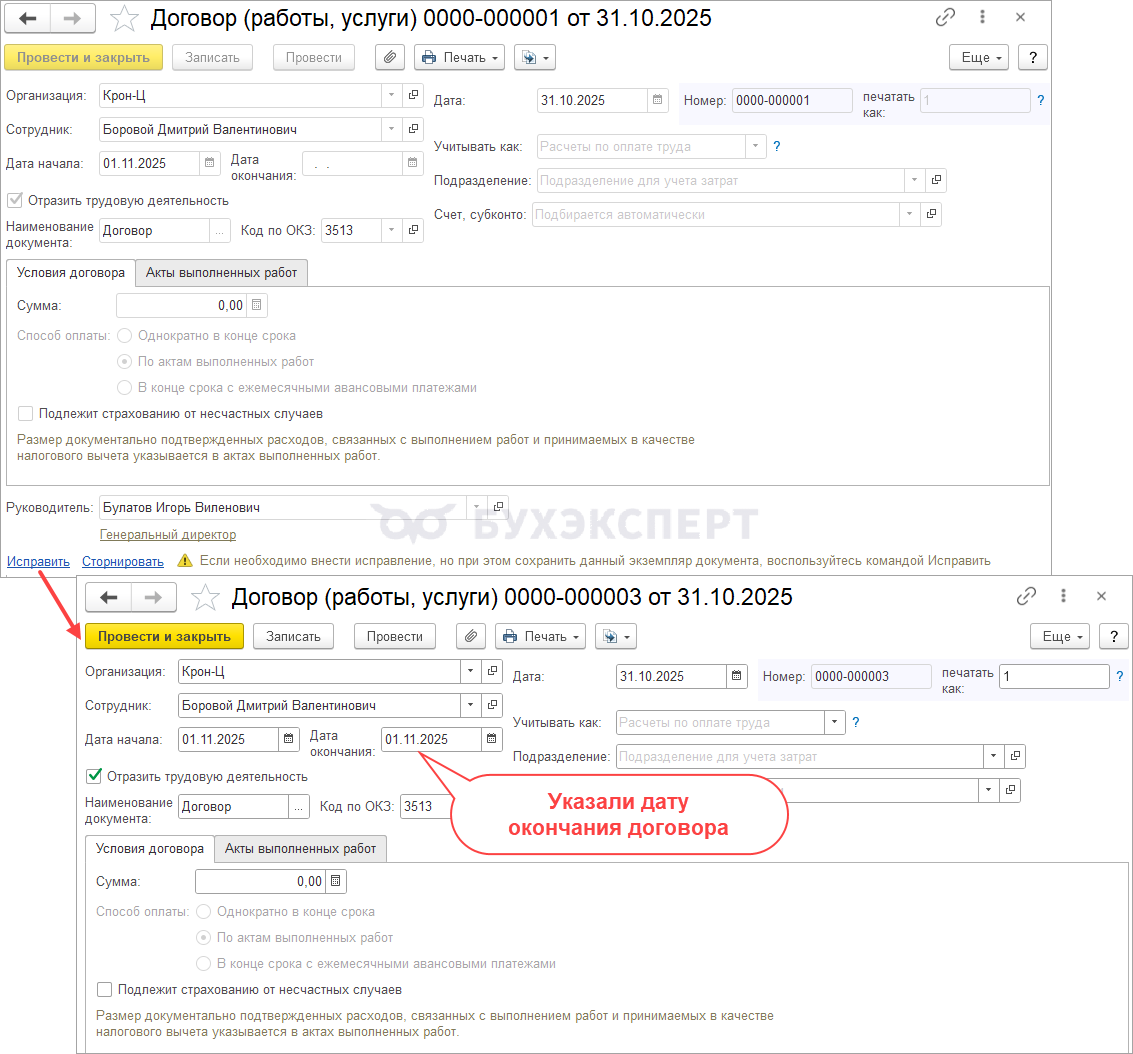Open calculator for Сумма in contract 0000-000003
The width and height of the screenshot is (1133, 1054).
(335, 881)
